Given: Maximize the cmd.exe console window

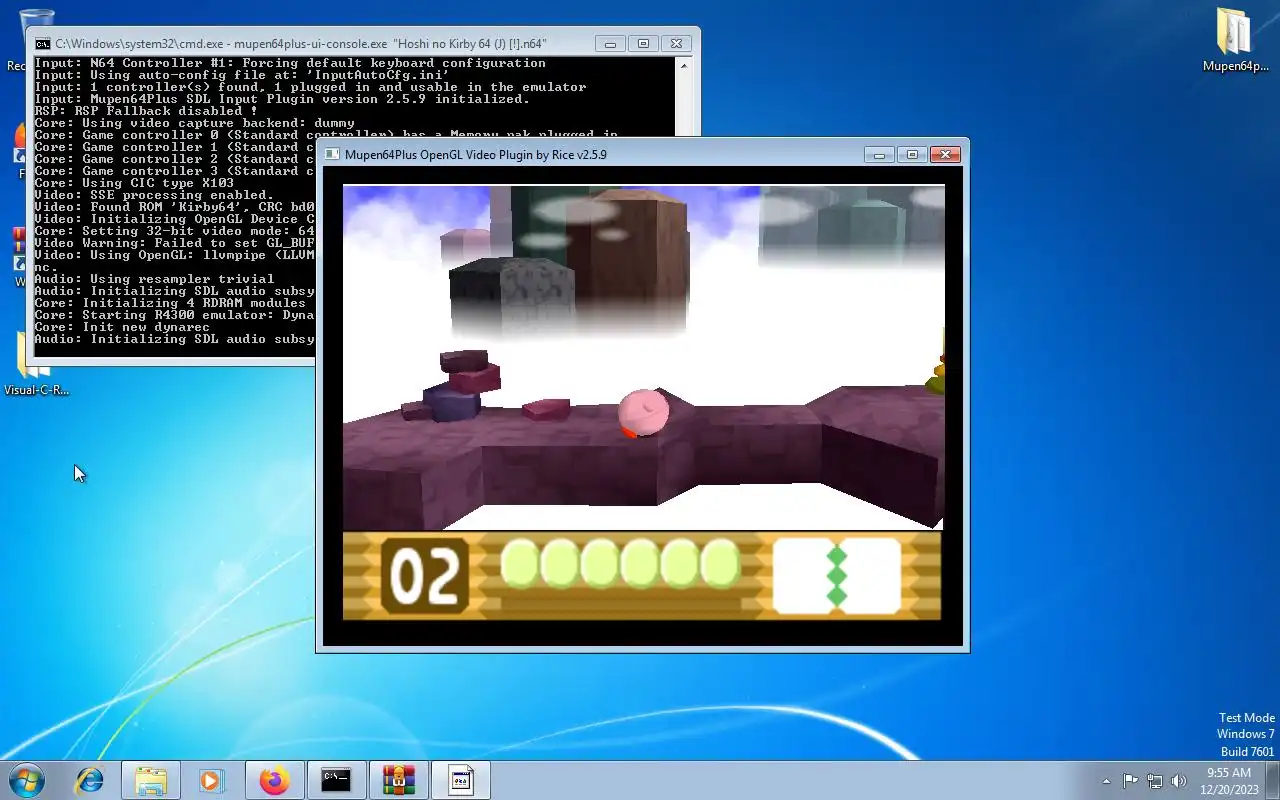Looking at the screenshot, I should pos(643,44).
